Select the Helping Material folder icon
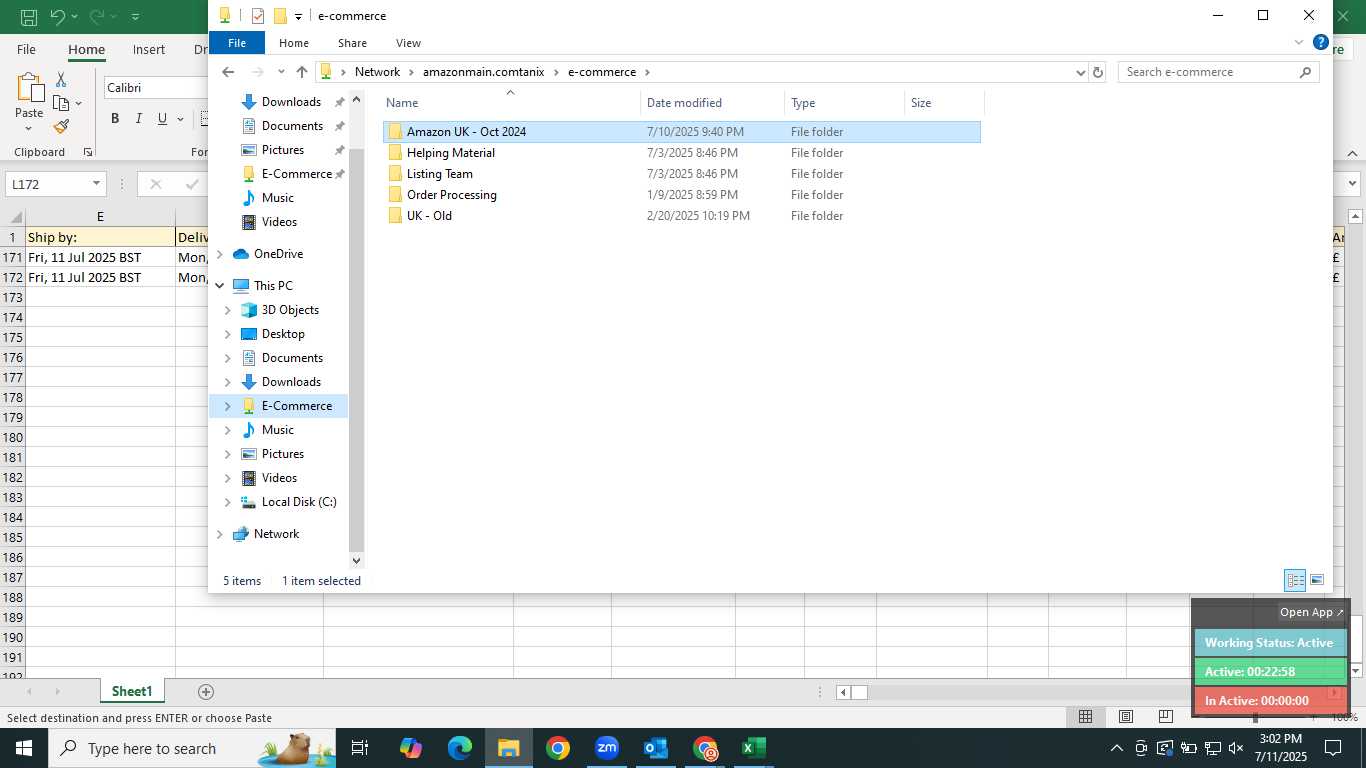 point(395,153)
